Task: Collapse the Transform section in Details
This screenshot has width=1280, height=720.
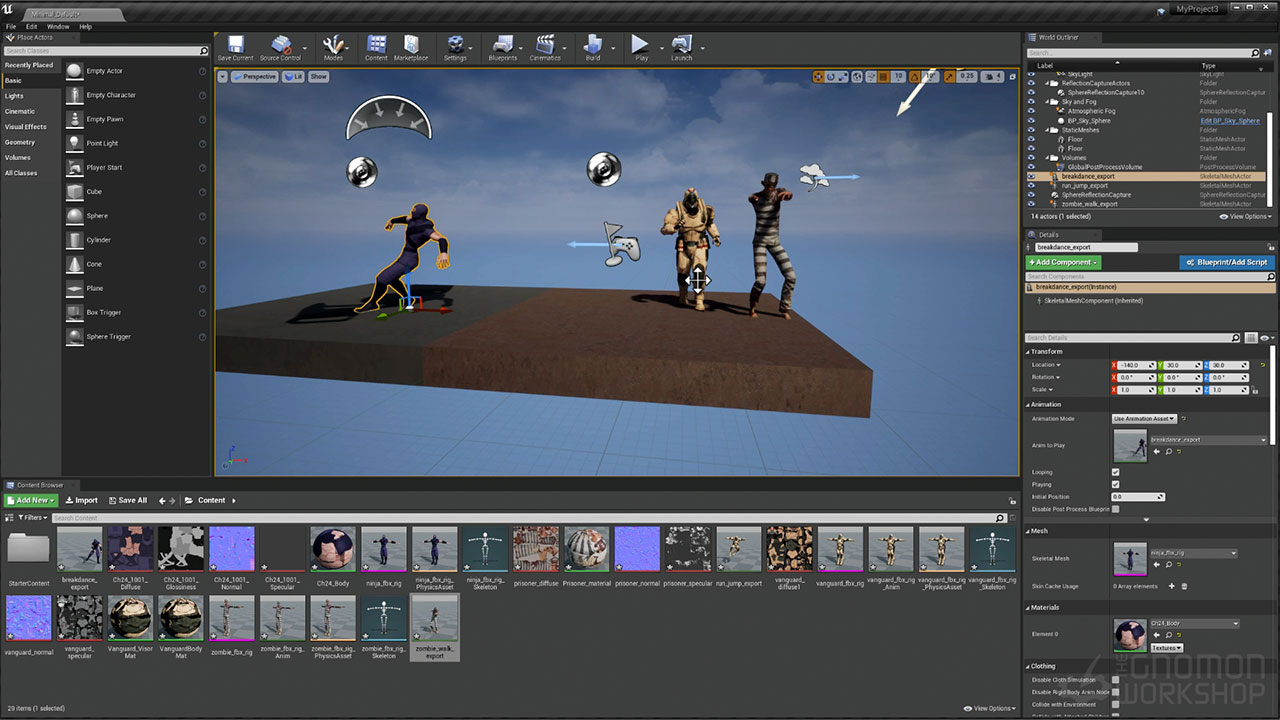Action: [1047, 352]
